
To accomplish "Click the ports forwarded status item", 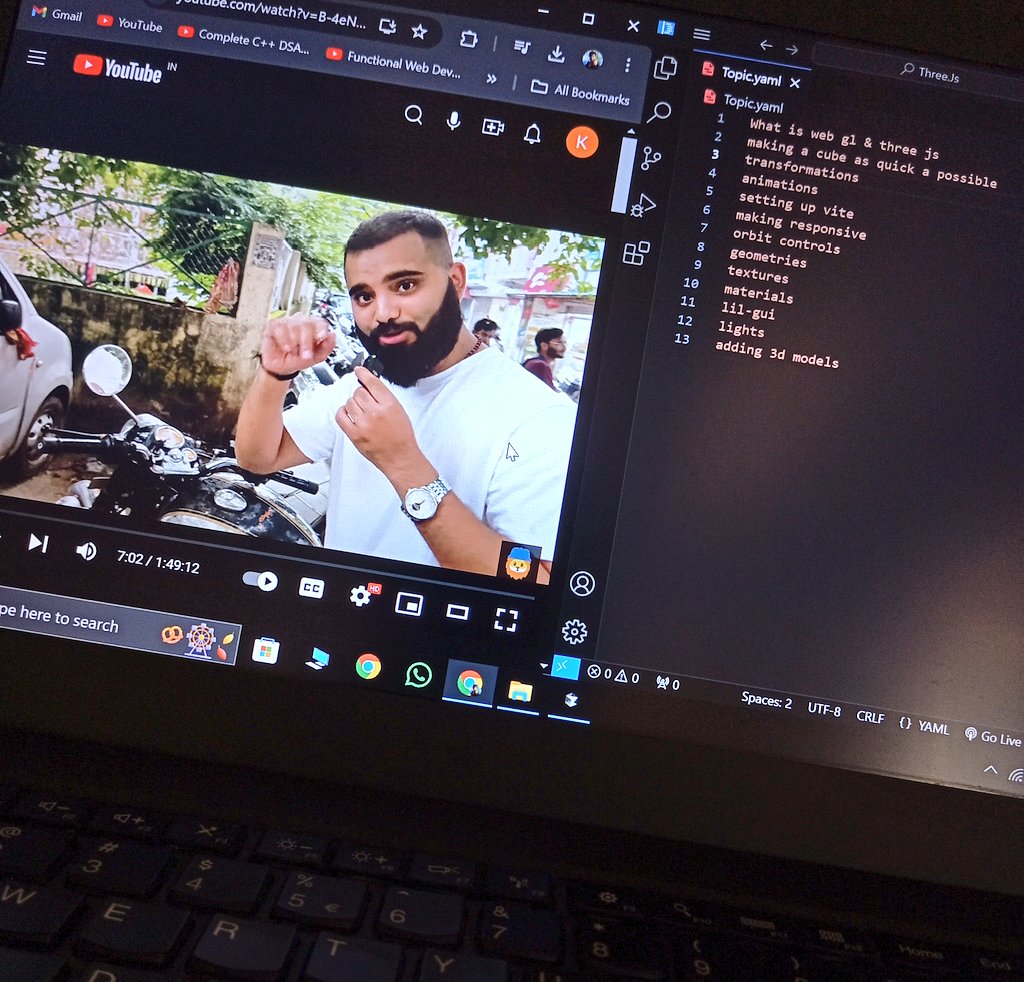I will 668,684.
